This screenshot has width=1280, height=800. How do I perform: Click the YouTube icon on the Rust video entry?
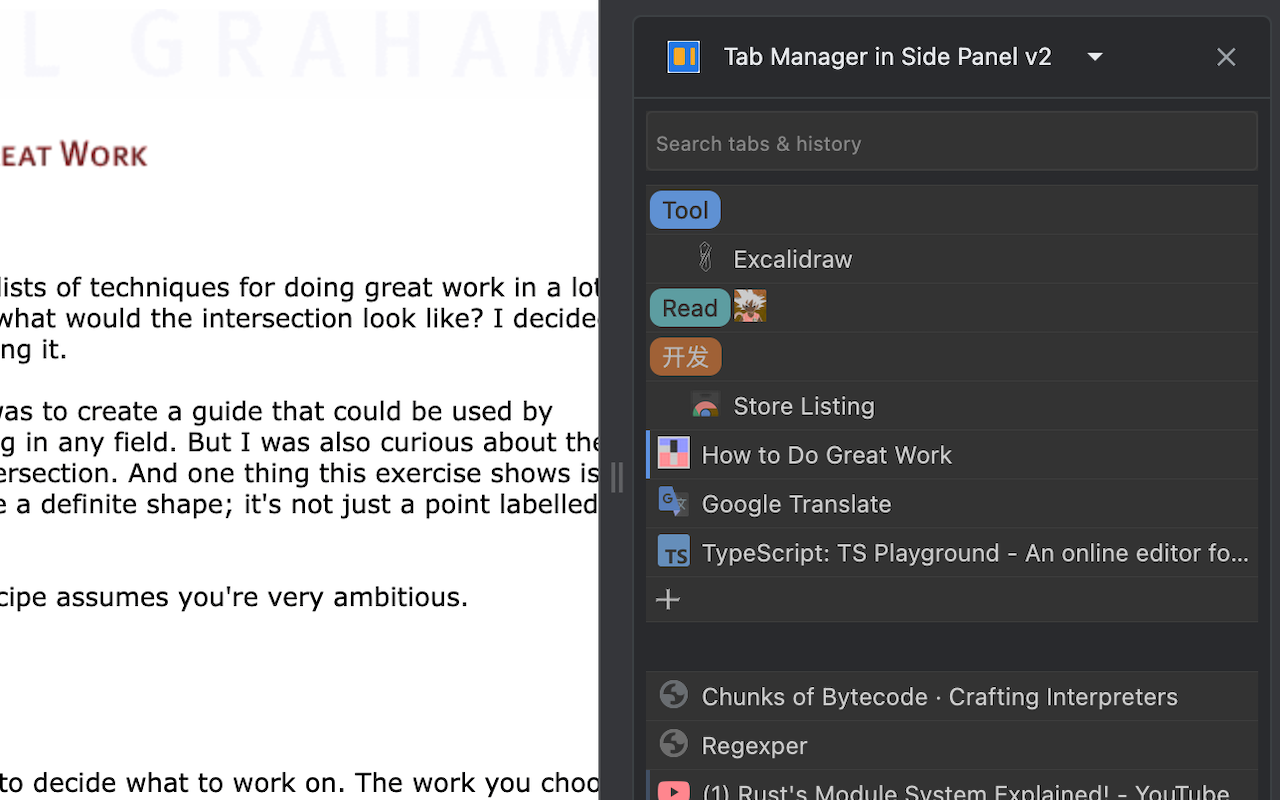(x=673, y=790)
